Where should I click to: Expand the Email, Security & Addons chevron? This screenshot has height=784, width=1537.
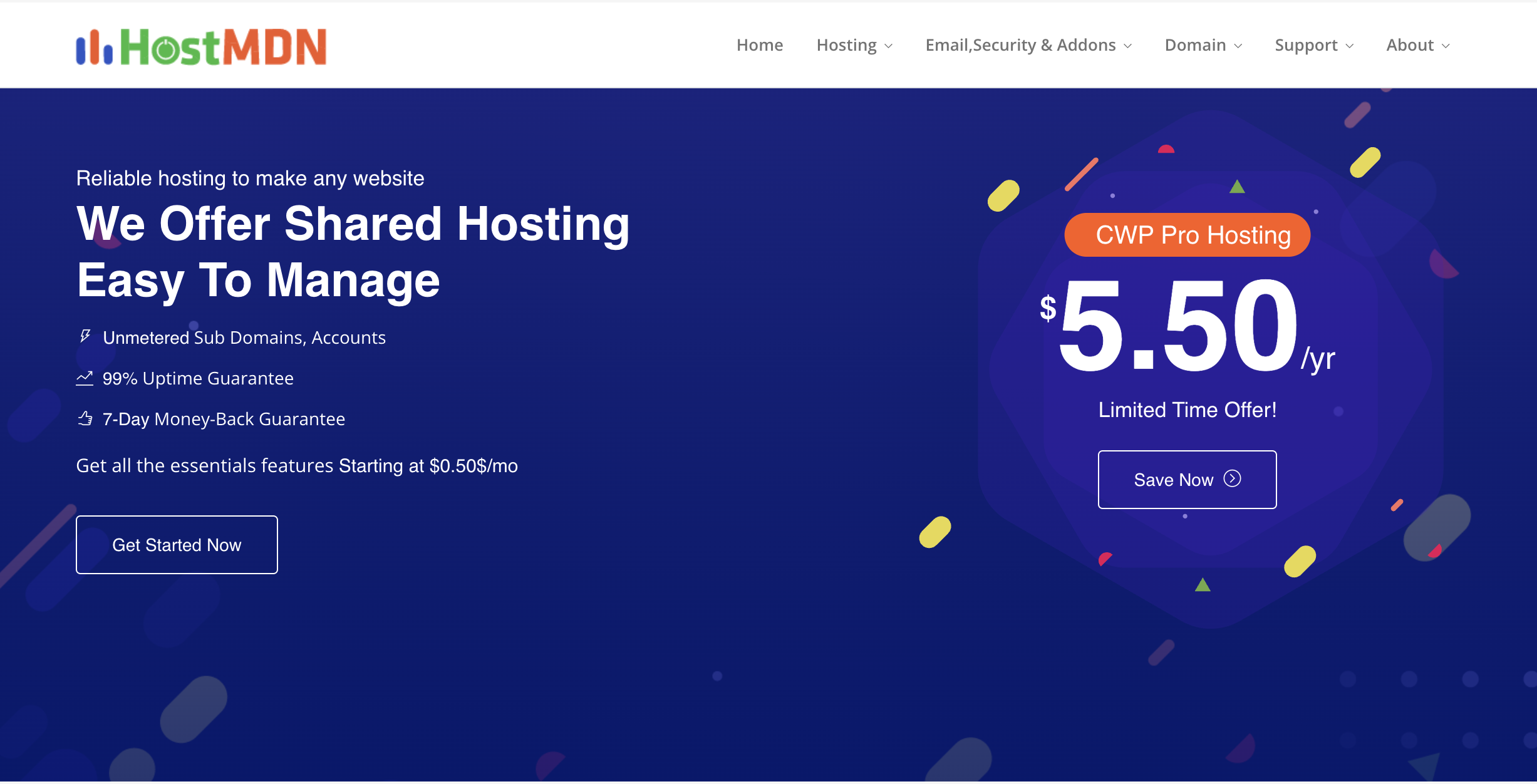pyautogui.click(x=1127, y=46)
